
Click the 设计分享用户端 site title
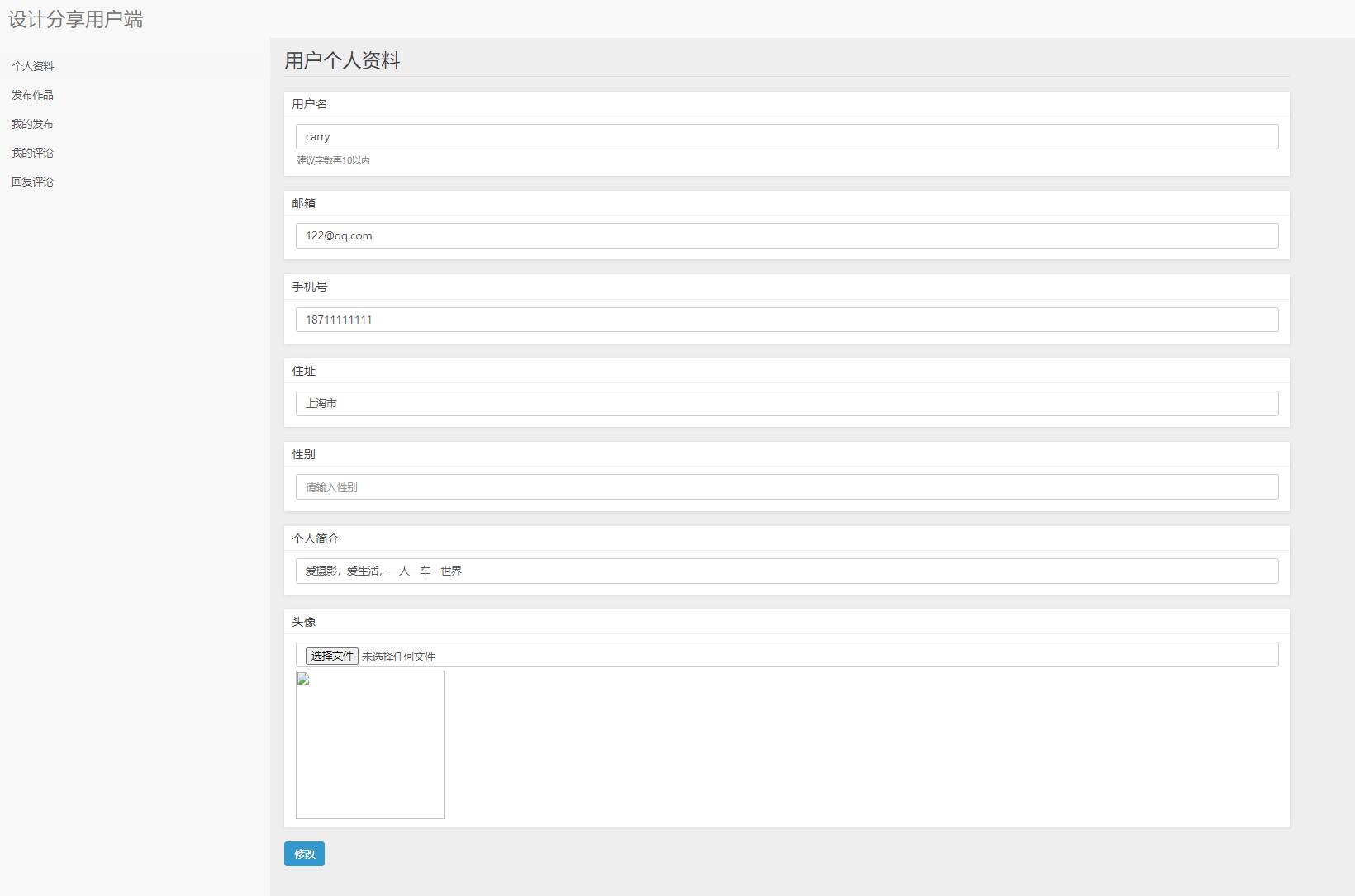(x=76, y=19)
